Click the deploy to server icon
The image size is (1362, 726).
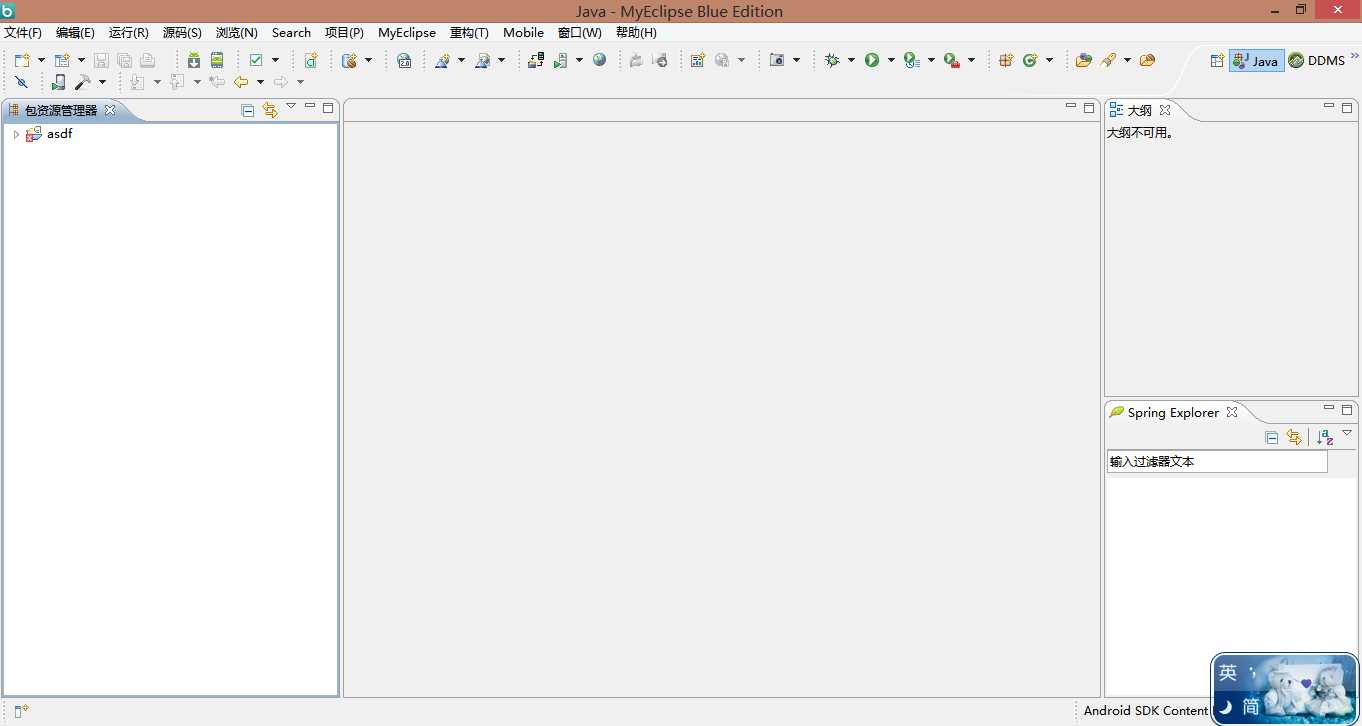pos(536,60)
